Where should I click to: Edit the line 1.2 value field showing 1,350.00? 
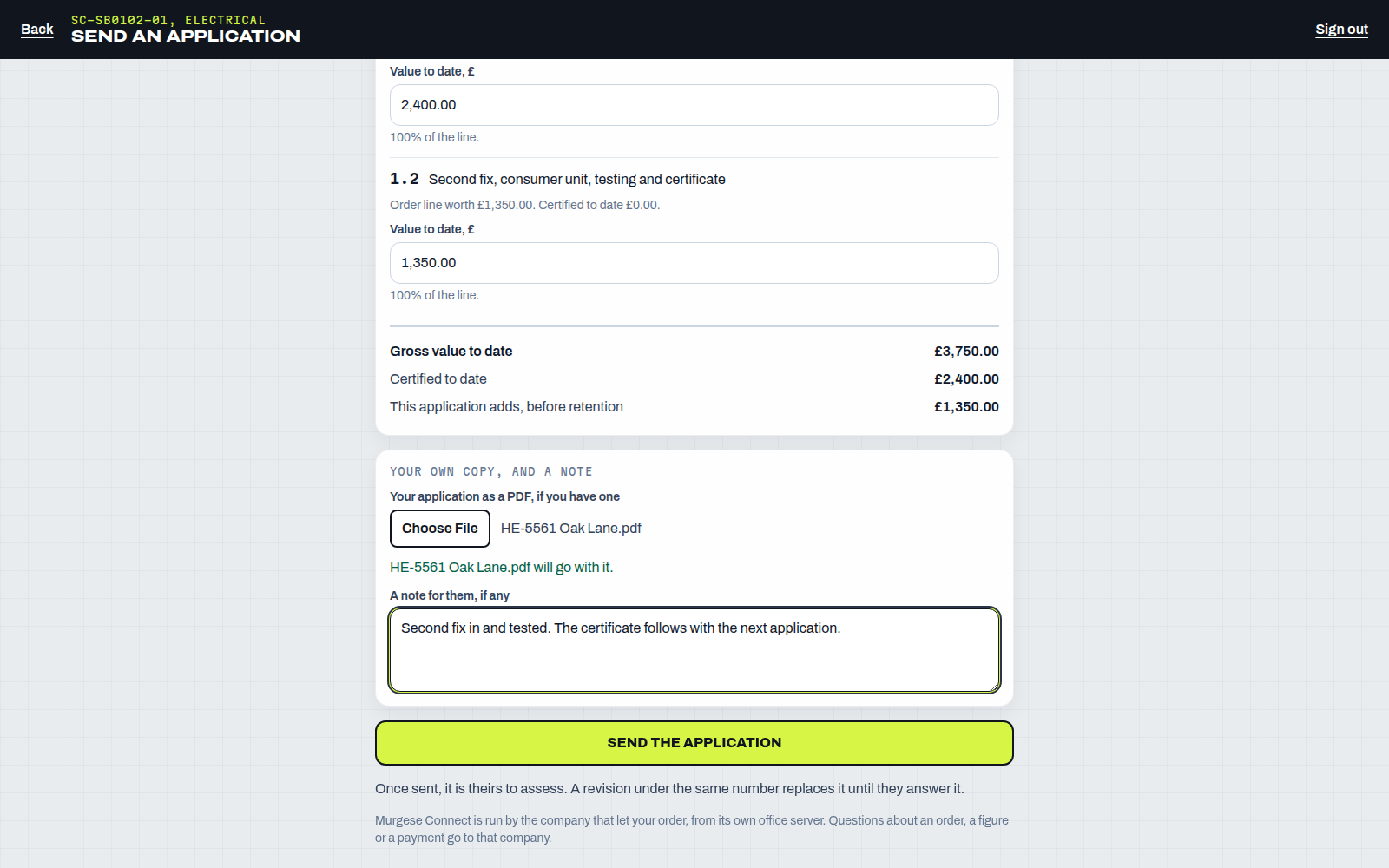click(x=694, y=263)
